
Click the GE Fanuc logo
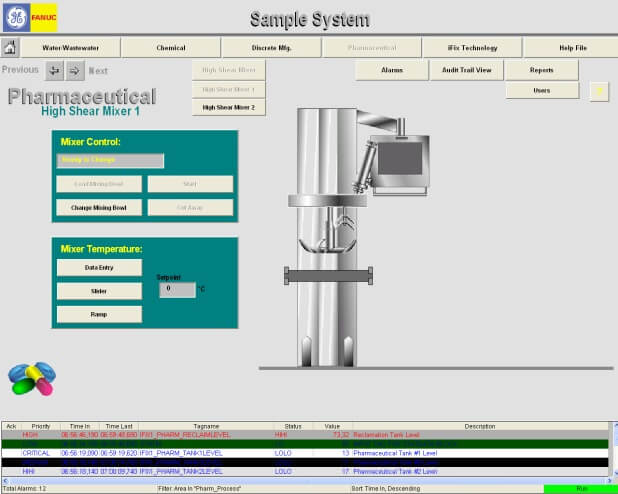(x=30, y=18)
